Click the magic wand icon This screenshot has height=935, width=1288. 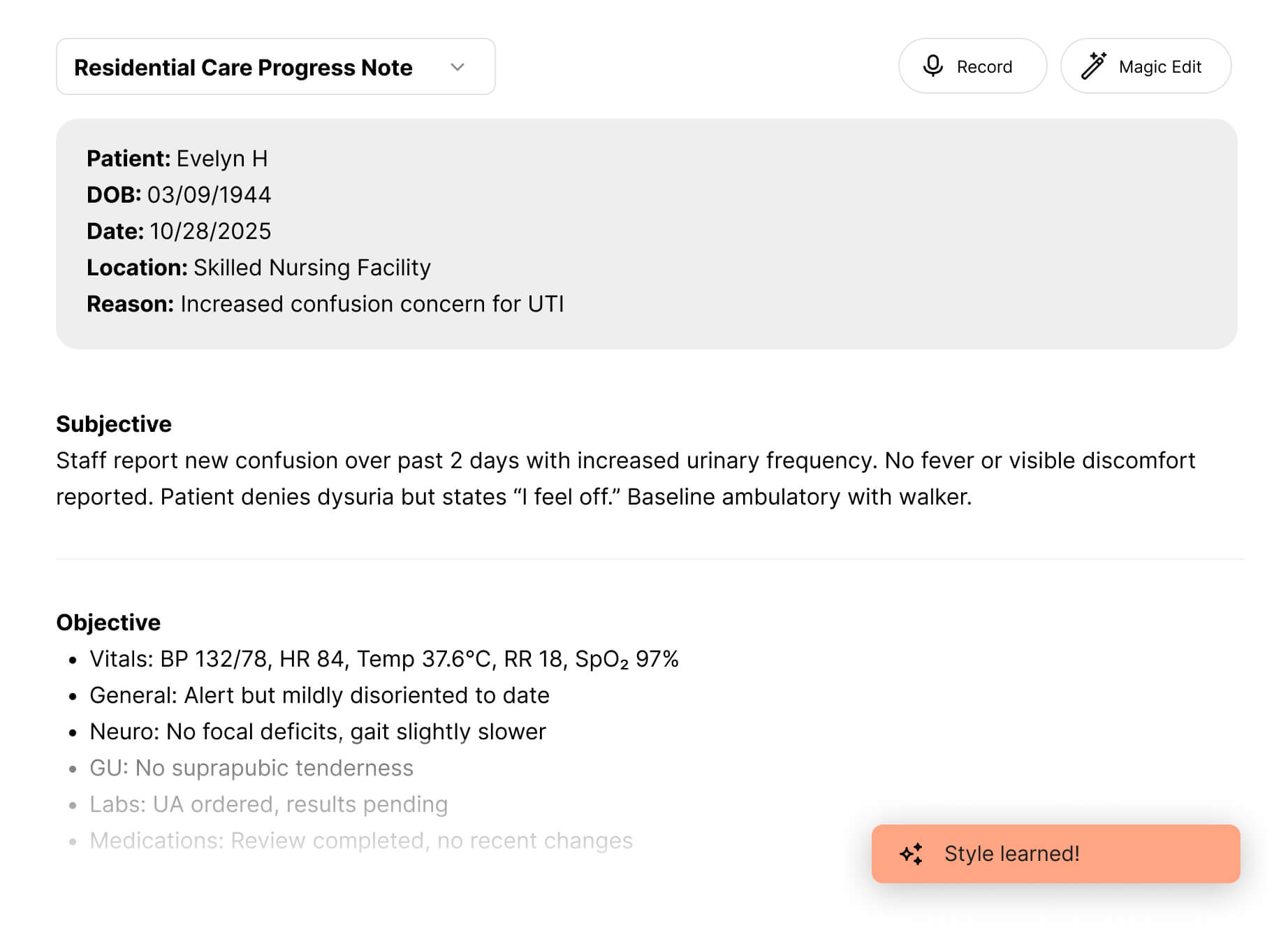pyautogui.click(x=1093, y=66)
